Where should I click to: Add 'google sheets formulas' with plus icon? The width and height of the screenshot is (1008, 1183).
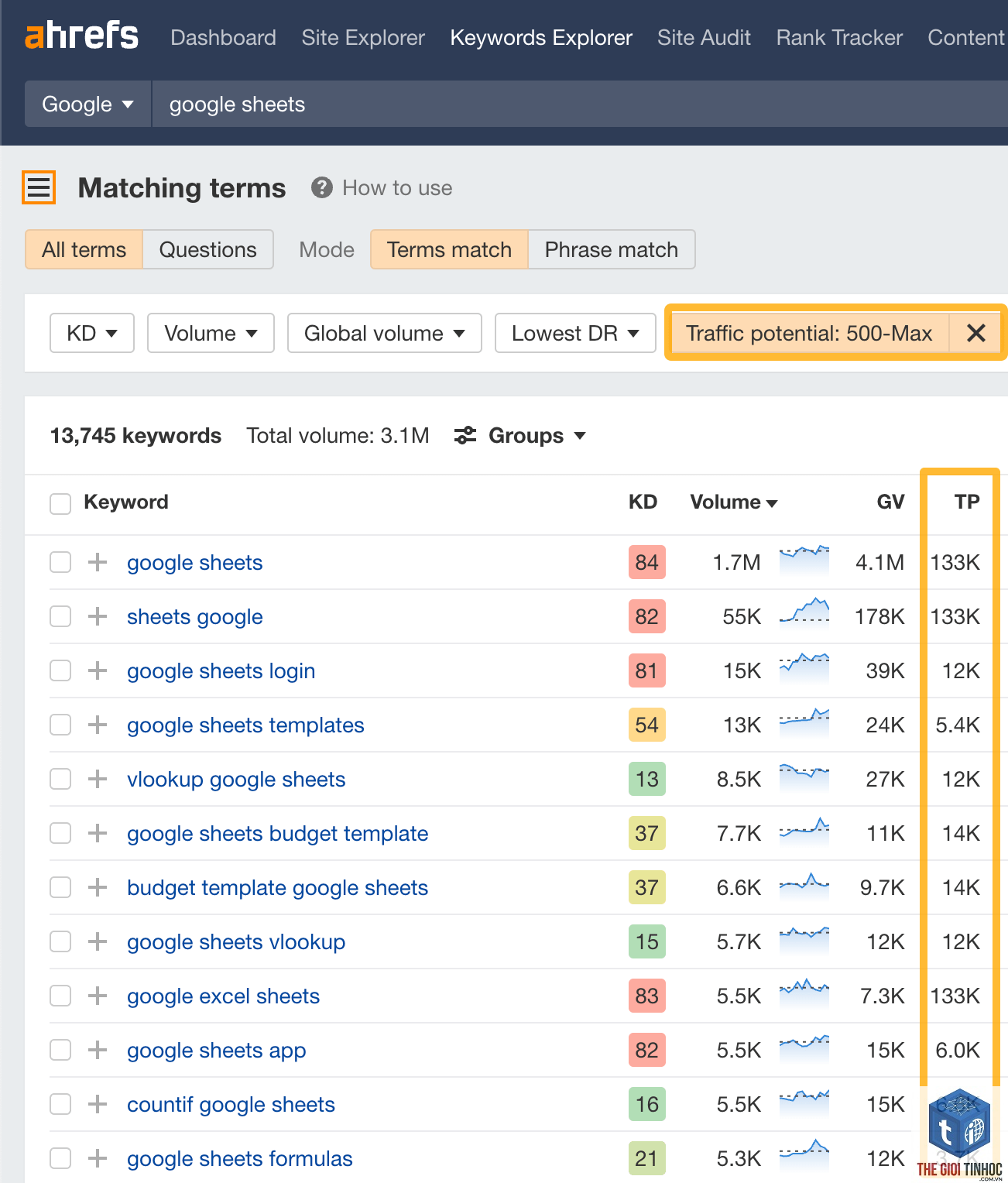pyautogui.click(x=97, y=1158)
